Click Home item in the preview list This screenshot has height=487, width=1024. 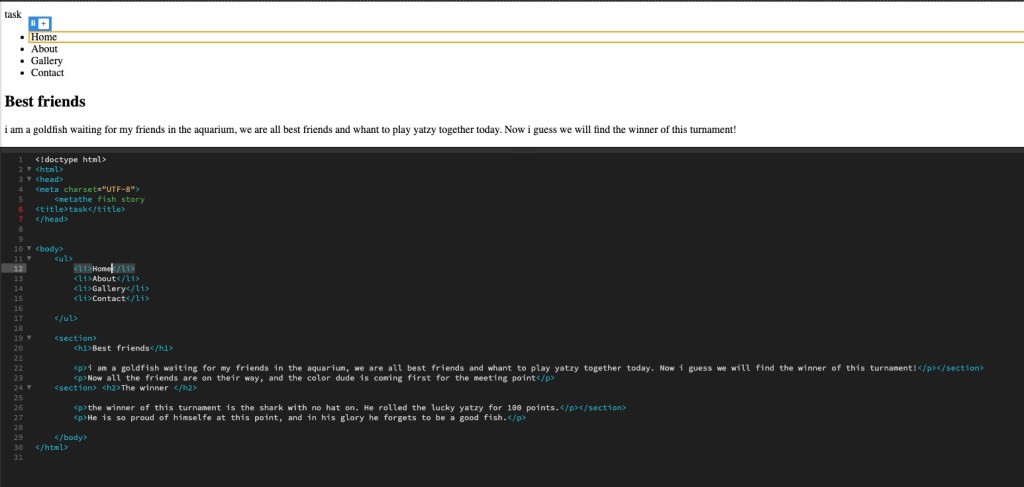click(x=44, y=37)
